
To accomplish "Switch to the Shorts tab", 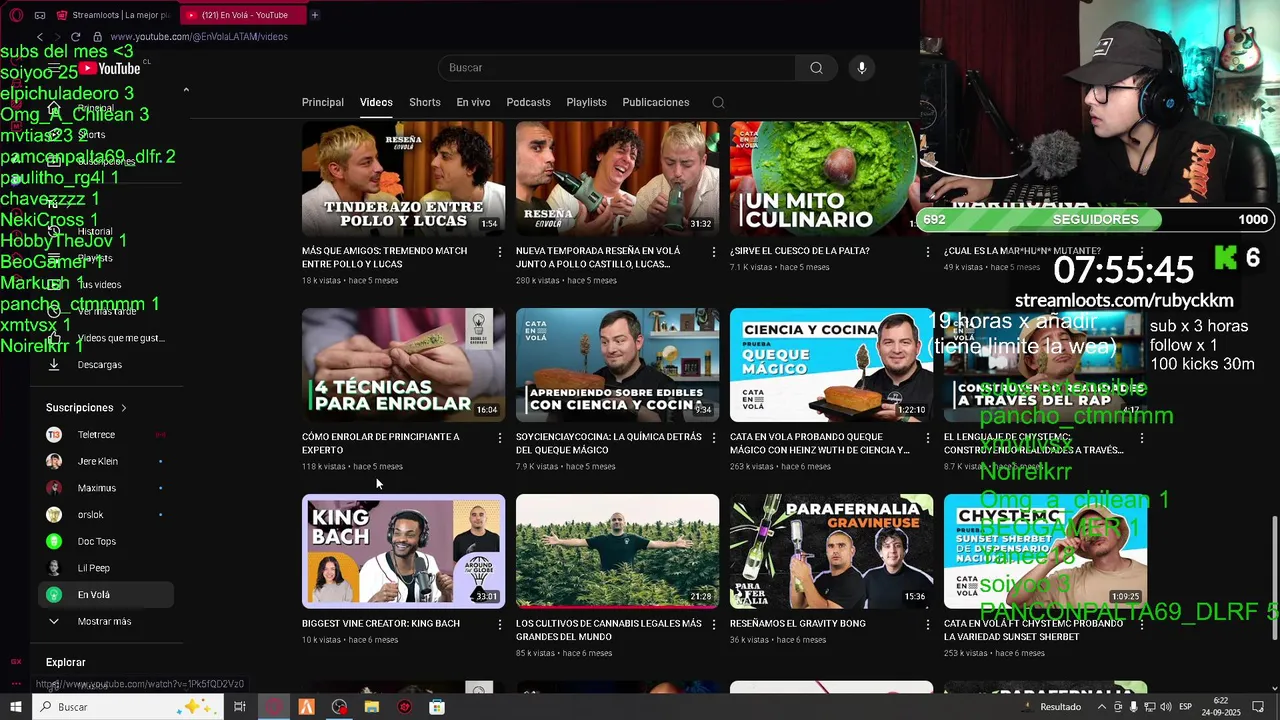I will click(x=425, y=102).
